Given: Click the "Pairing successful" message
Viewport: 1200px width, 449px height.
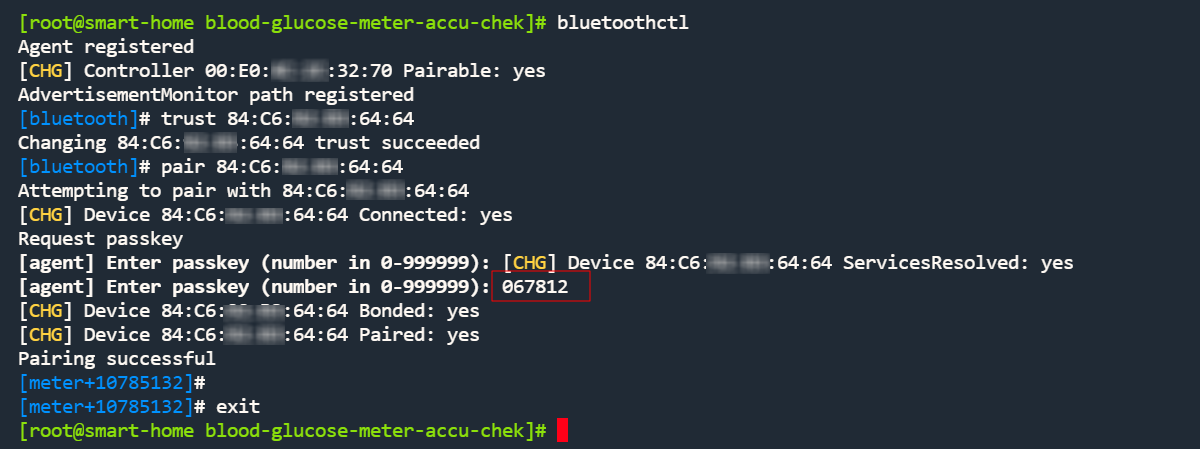Looking at the screenshot, I should click(116, 359).
